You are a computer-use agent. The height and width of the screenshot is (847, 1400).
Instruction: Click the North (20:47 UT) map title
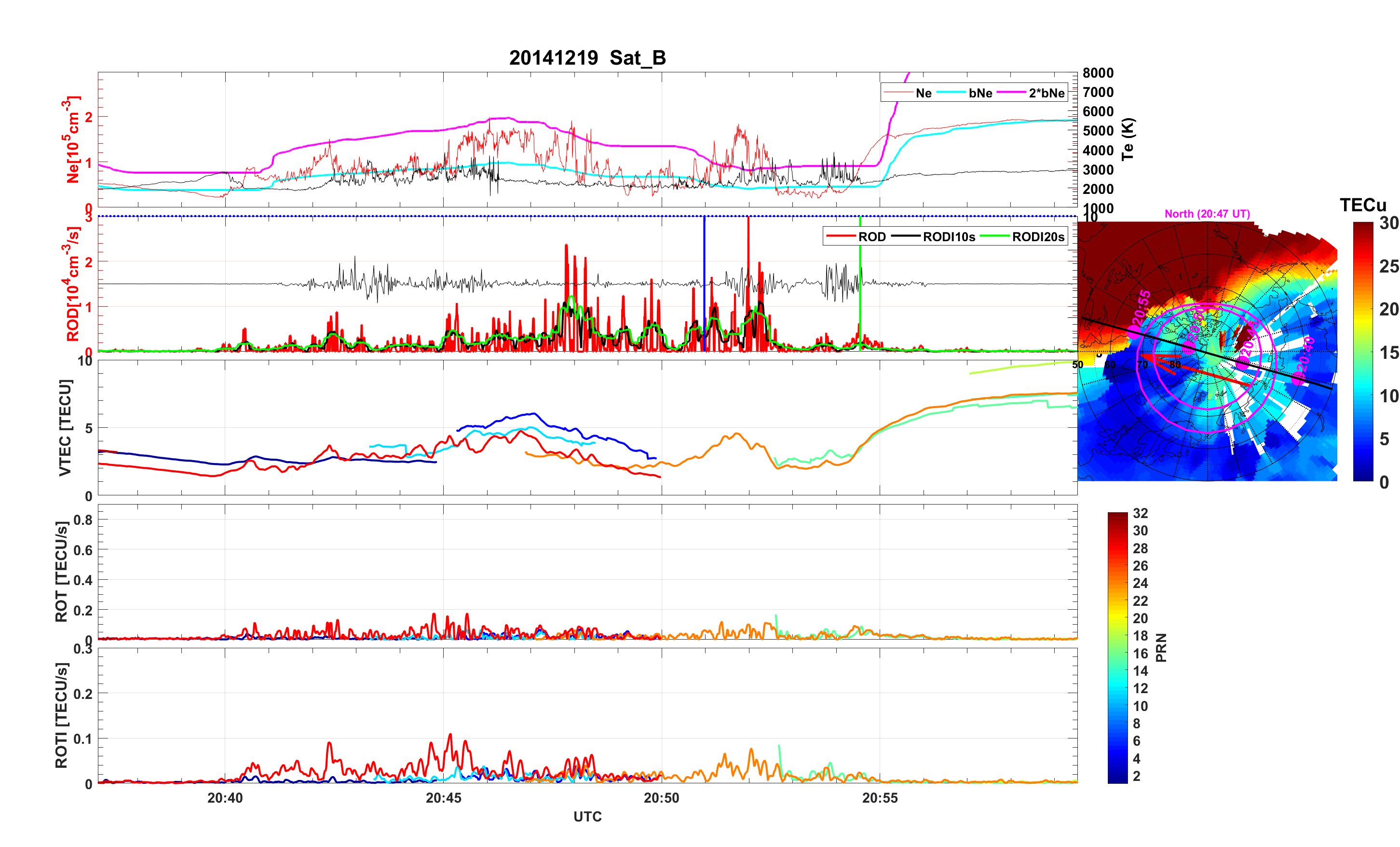pyautogui.click(x=1207, y=214)
